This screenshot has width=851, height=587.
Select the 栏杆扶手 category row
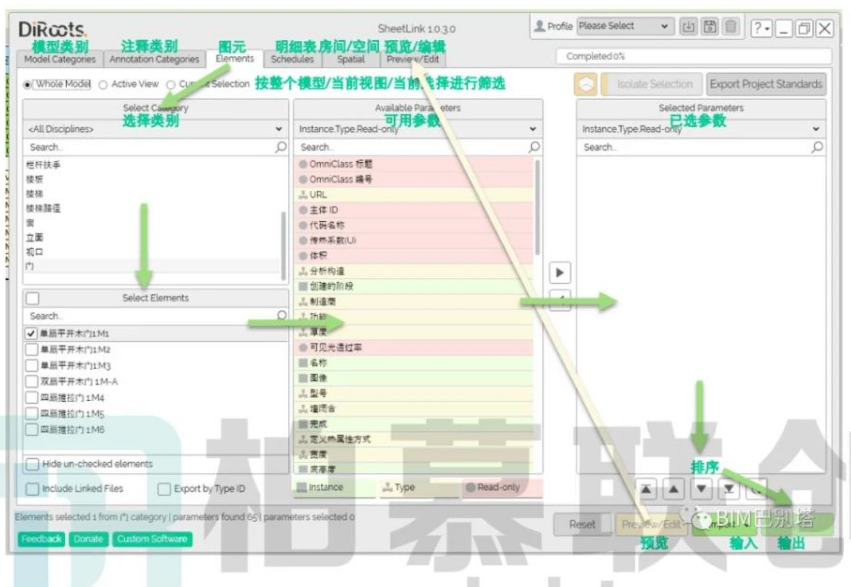tap(152, 164)
